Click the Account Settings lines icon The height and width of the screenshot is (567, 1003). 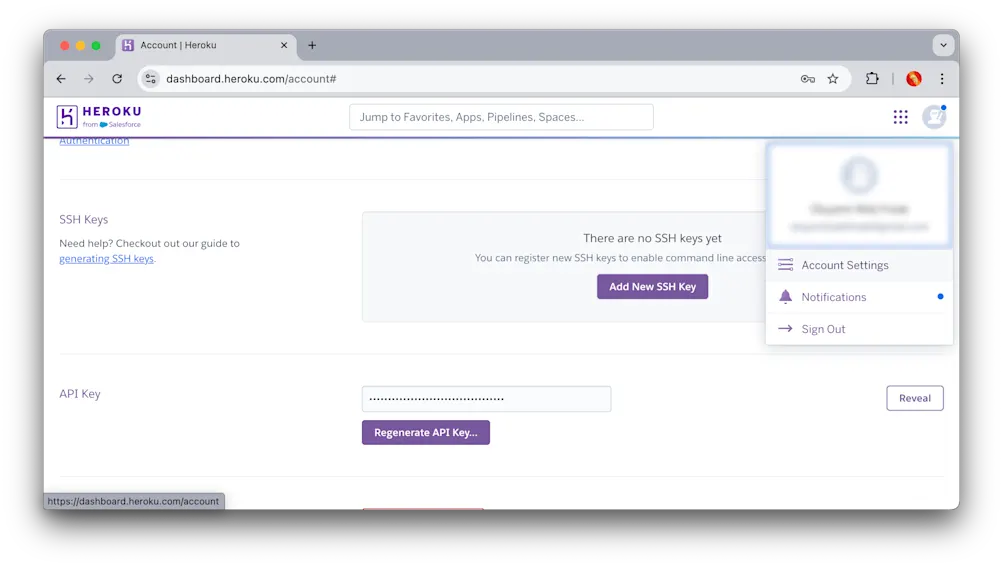(785, 265)
